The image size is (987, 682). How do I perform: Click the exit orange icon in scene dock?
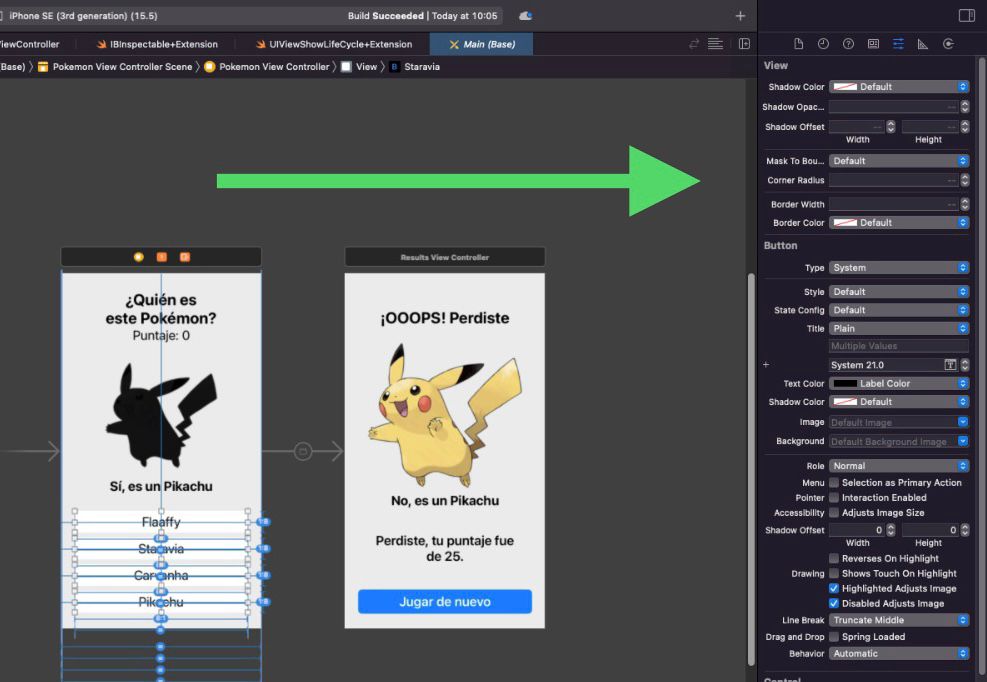(184, 257)
